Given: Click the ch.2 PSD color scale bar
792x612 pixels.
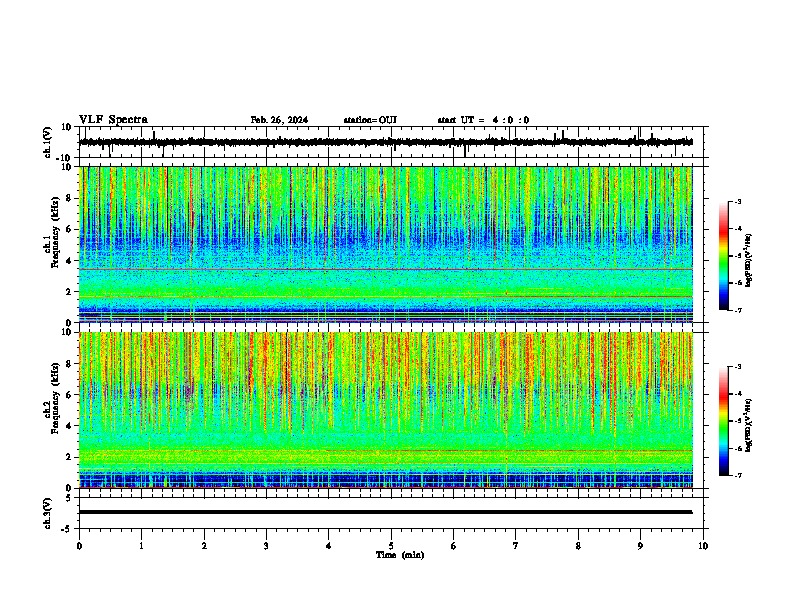Looking at the screenshot, I should coord(723,421).
